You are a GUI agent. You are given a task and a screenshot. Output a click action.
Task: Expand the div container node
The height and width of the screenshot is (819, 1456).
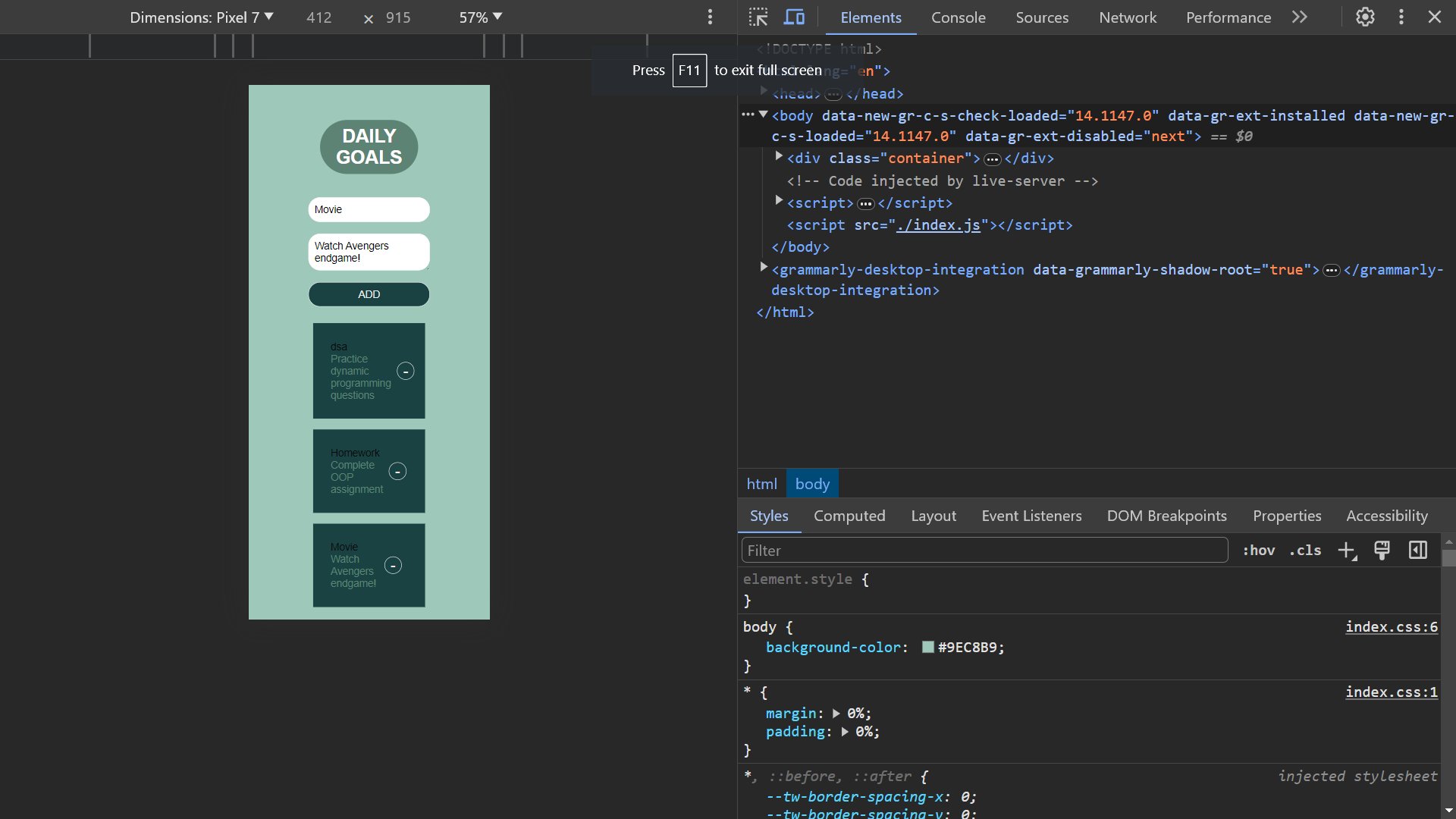click(x=779, y=157)
